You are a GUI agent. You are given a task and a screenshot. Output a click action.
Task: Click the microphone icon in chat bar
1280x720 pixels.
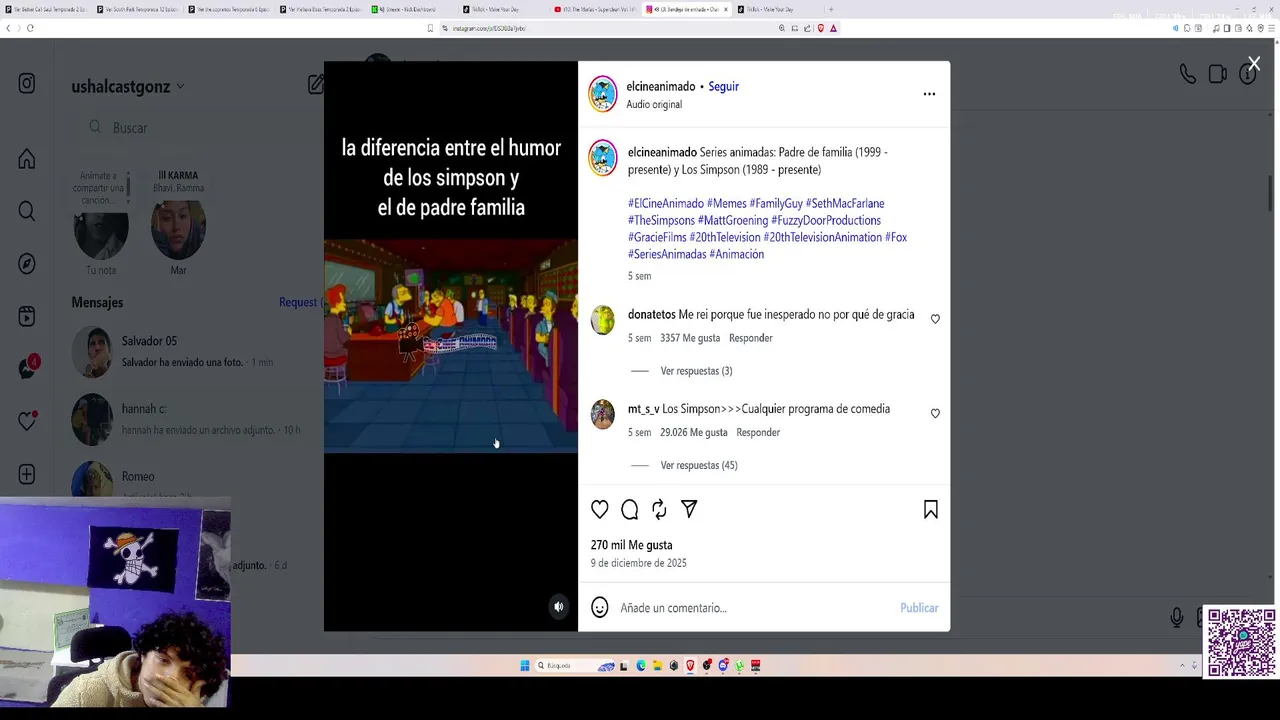(1177, 618)
